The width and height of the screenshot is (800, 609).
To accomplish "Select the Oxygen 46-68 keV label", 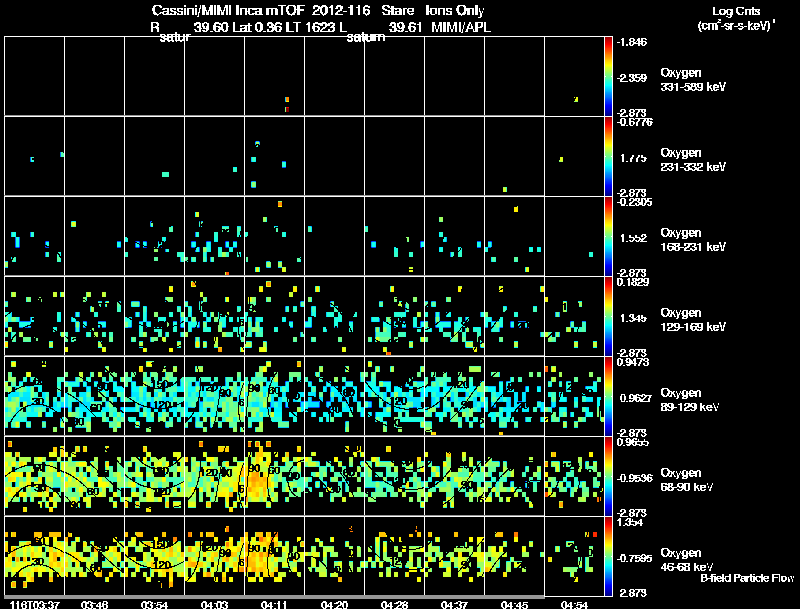I will pos(687,560).
